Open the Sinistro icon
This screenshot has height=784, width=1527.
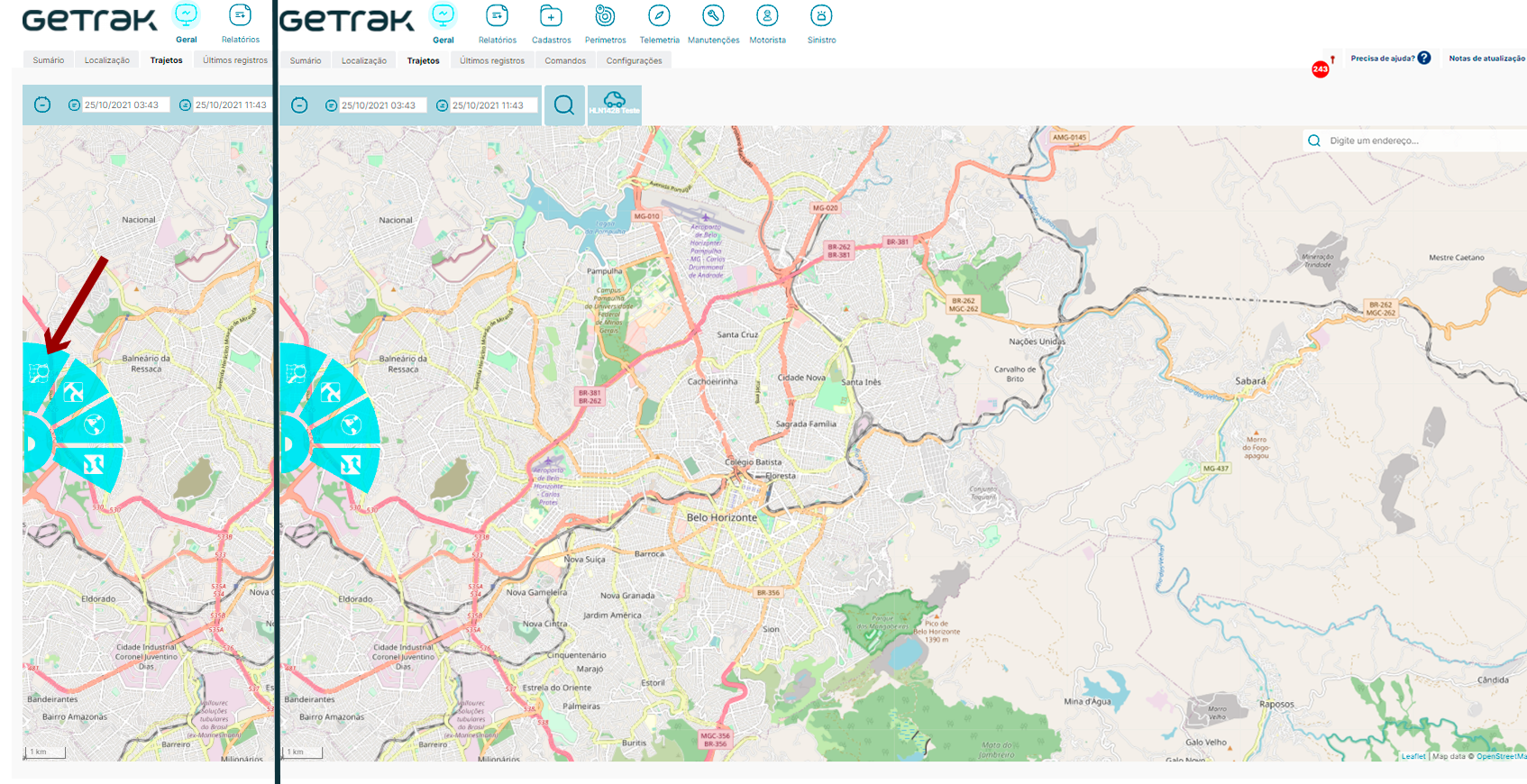click(821, 15)
